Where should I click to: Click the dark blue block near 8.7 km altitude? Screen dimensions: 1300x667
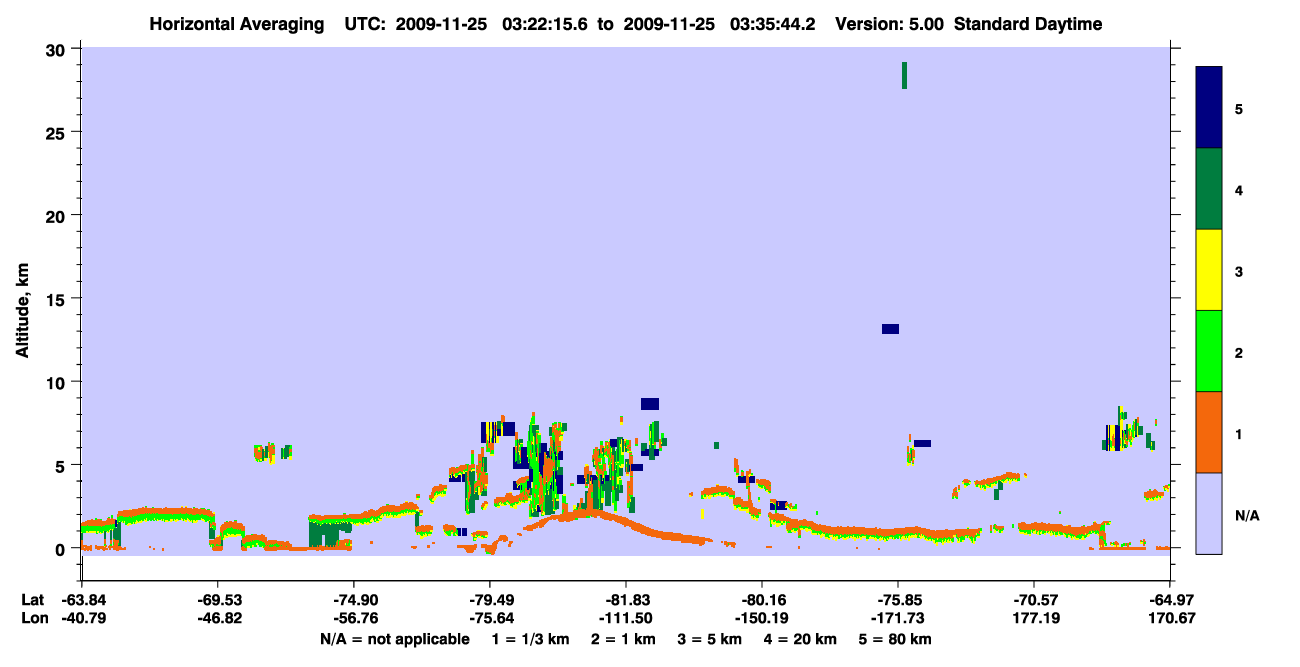(650, 404)
